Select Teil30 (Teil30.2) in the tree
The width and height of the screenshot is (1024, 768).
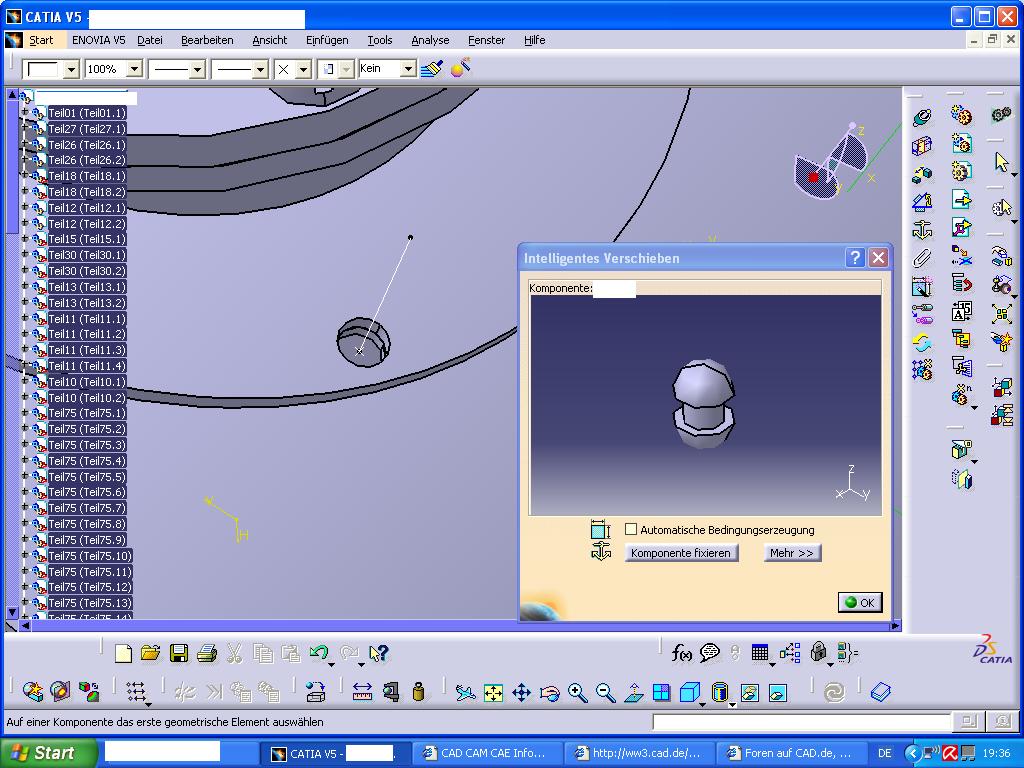click(x=87, y=270)
